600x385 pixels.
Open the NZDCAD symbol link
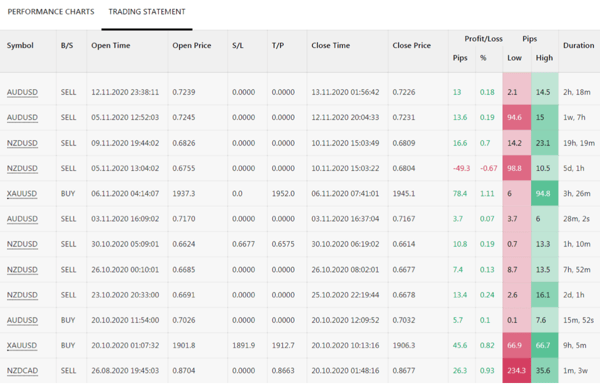tap(22, 371)
